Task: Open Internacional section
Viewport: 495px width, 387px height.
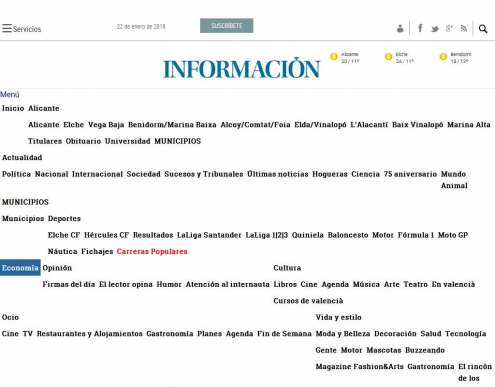Action: point(97,174)
